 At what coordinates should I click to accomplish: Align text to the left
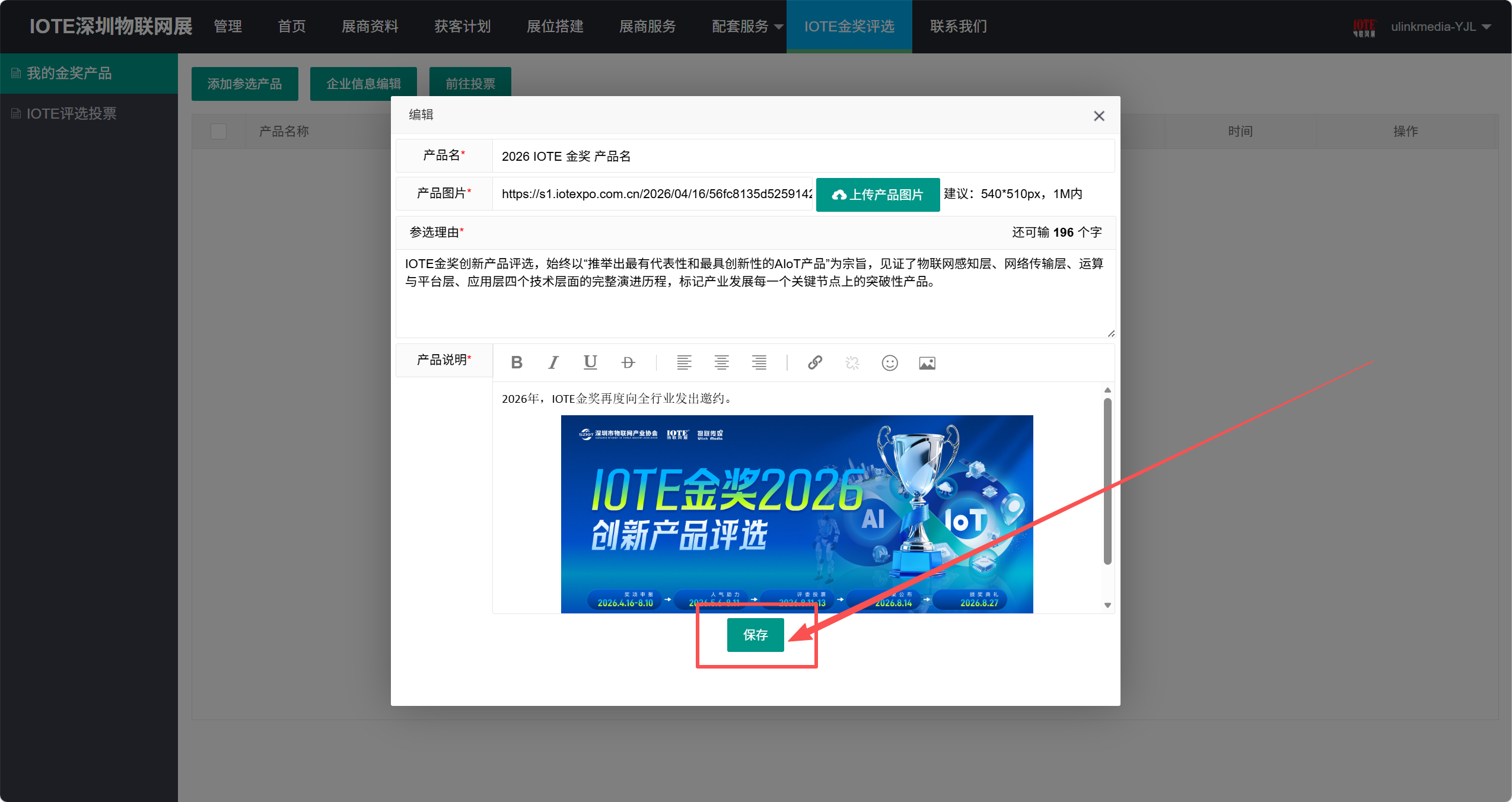683,362
